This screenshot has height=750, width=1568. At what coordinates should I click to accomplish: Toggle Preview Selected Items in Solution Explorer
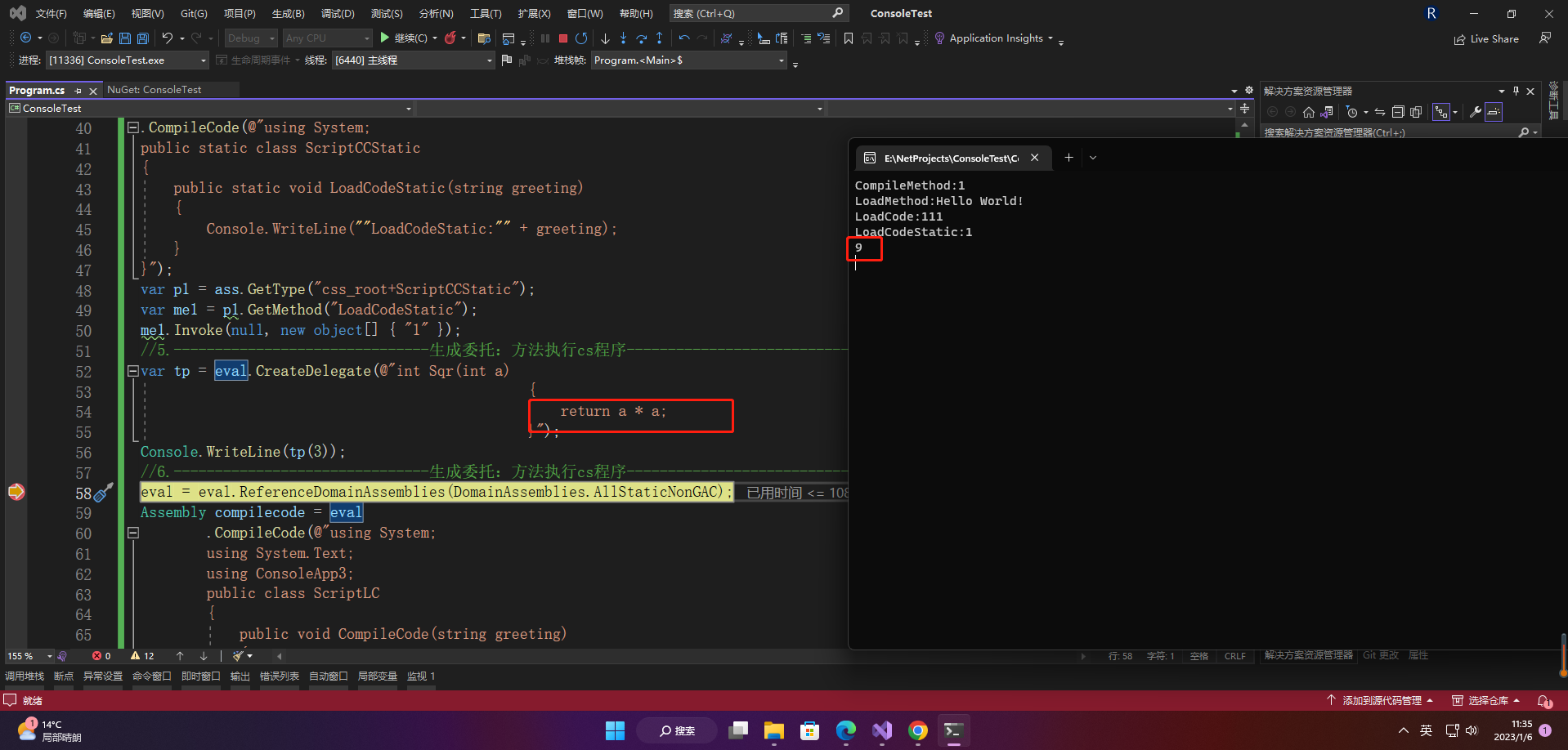coord(1494,112)
